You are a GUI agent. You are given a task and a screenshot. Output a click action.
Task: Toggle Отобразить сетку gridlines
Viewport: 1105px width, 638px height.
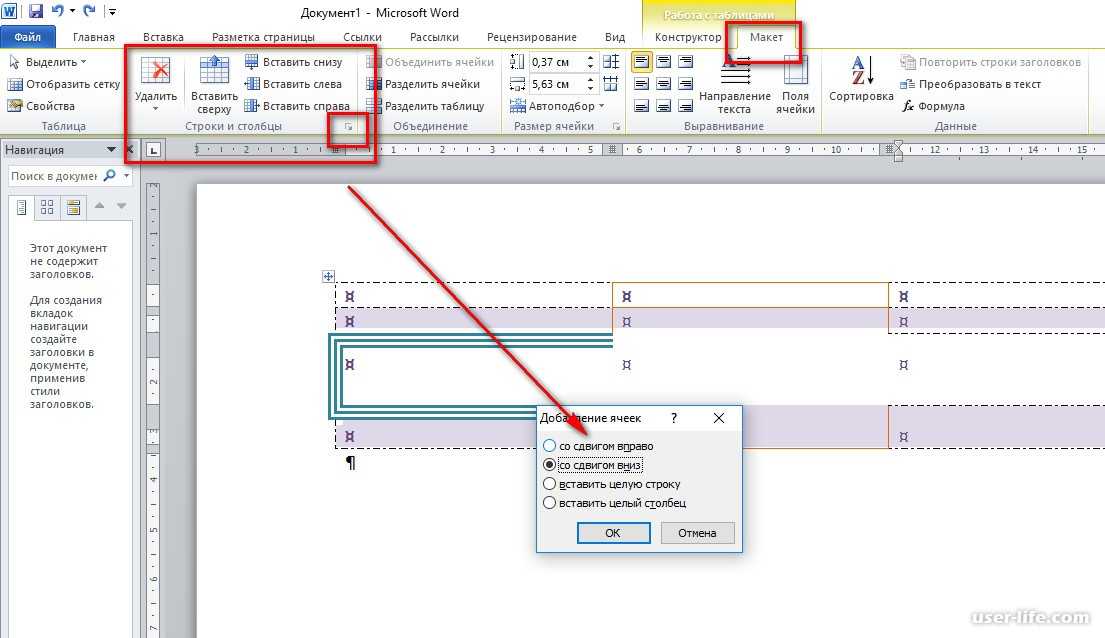point(63,84)
